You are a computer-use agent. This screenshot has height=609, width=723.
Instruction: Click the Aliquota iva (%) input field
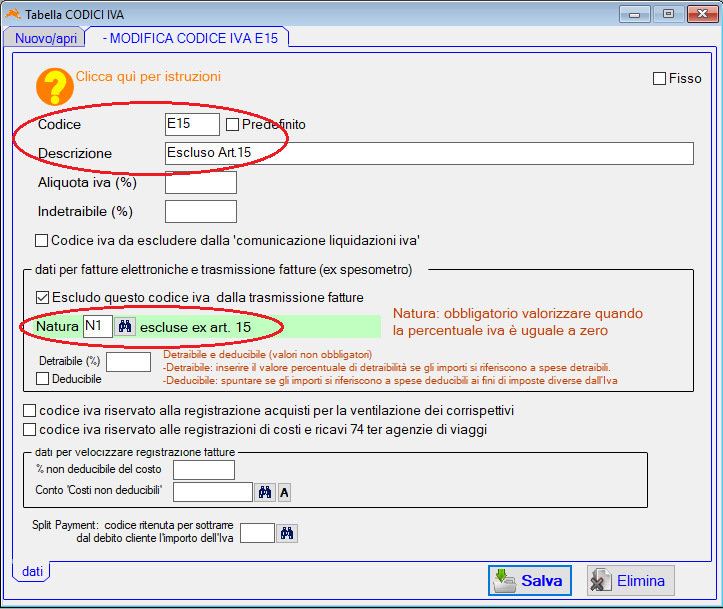[200, 182]
